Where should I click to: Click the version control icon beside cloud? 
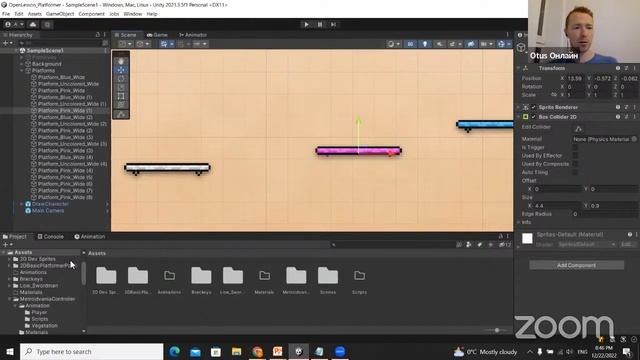click(47, 24)
